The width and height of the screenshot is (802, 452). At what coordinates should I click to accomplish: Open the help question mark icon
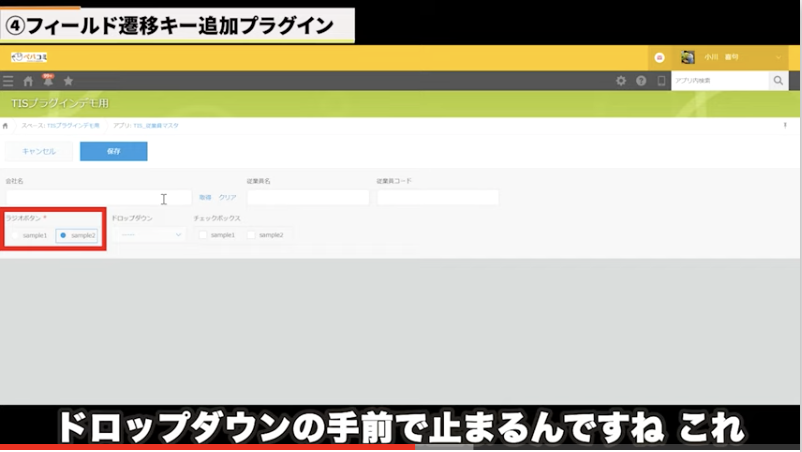641,81
